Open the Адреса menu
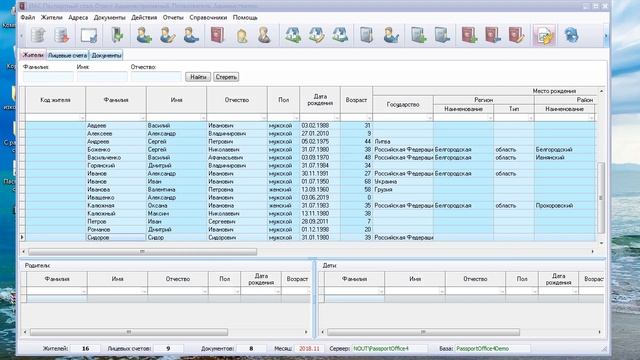The width and height of the screenshot is (640, 360). 78,18
